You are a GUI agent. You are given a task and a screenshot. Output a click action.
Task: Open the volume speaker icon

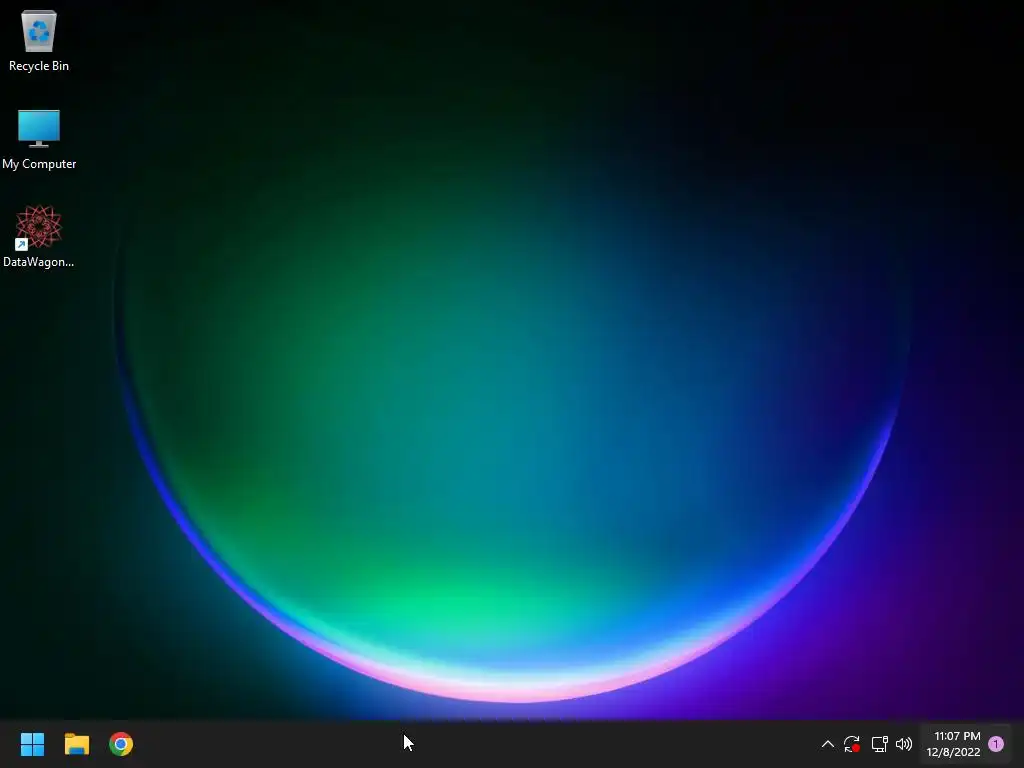904,744
